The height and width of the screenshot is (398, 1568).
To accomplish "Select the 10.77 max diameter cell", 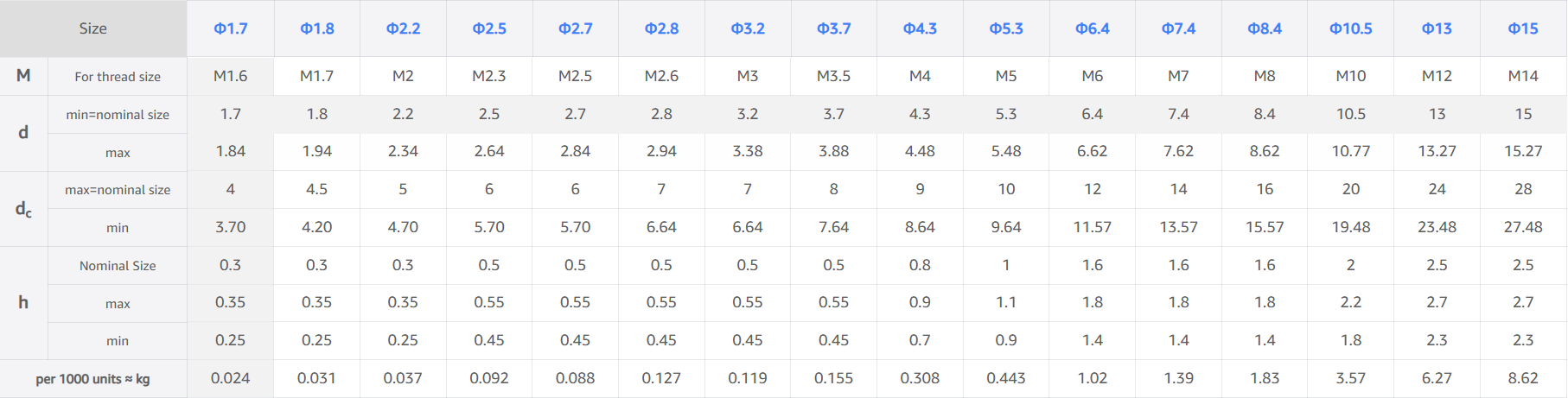I will (1351, 151).
